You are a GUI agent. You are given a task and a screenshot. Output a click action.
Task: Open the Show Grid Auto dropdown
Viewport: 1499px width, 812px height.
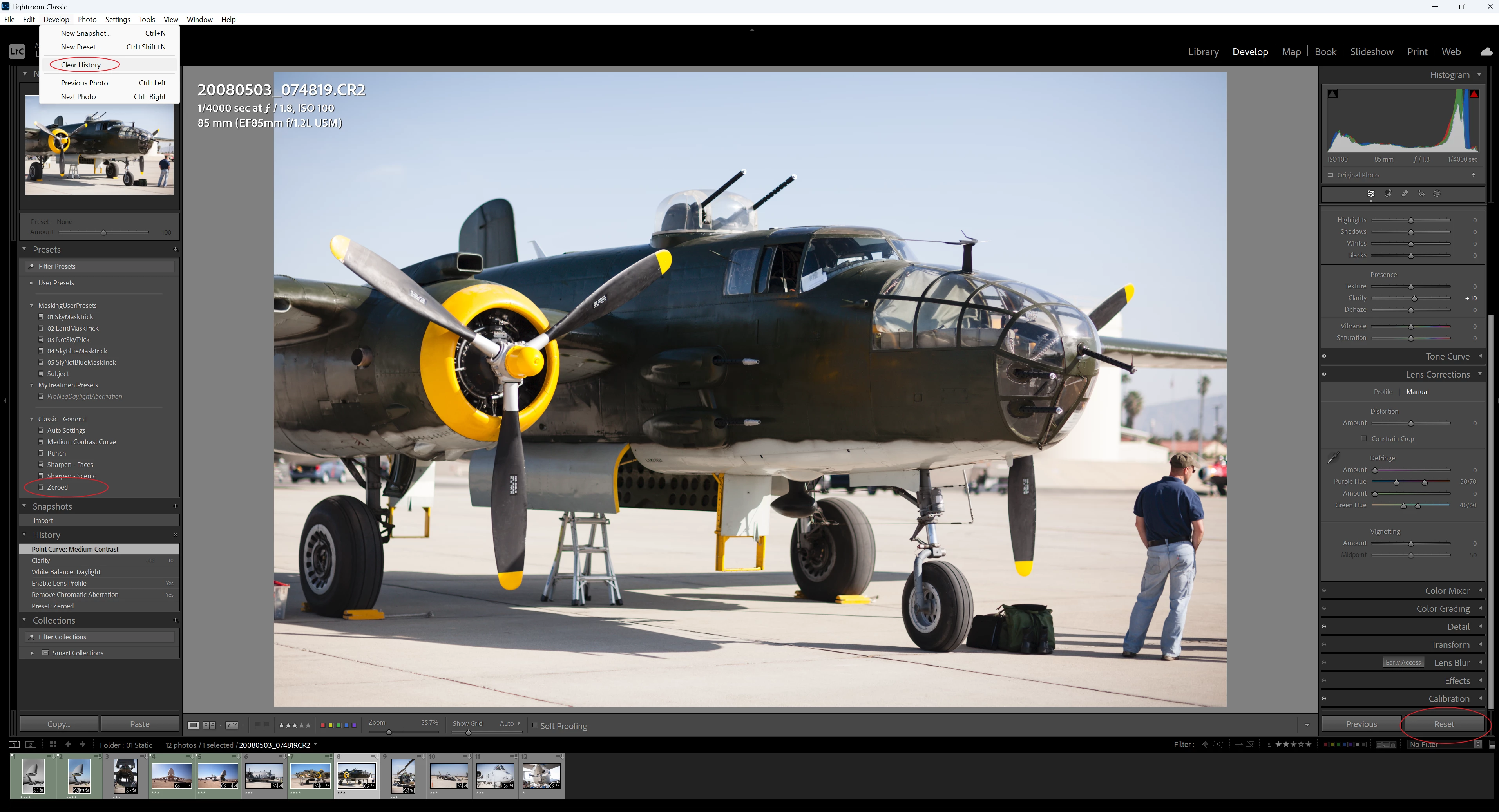pyautogui.click(x=510, y=723)
